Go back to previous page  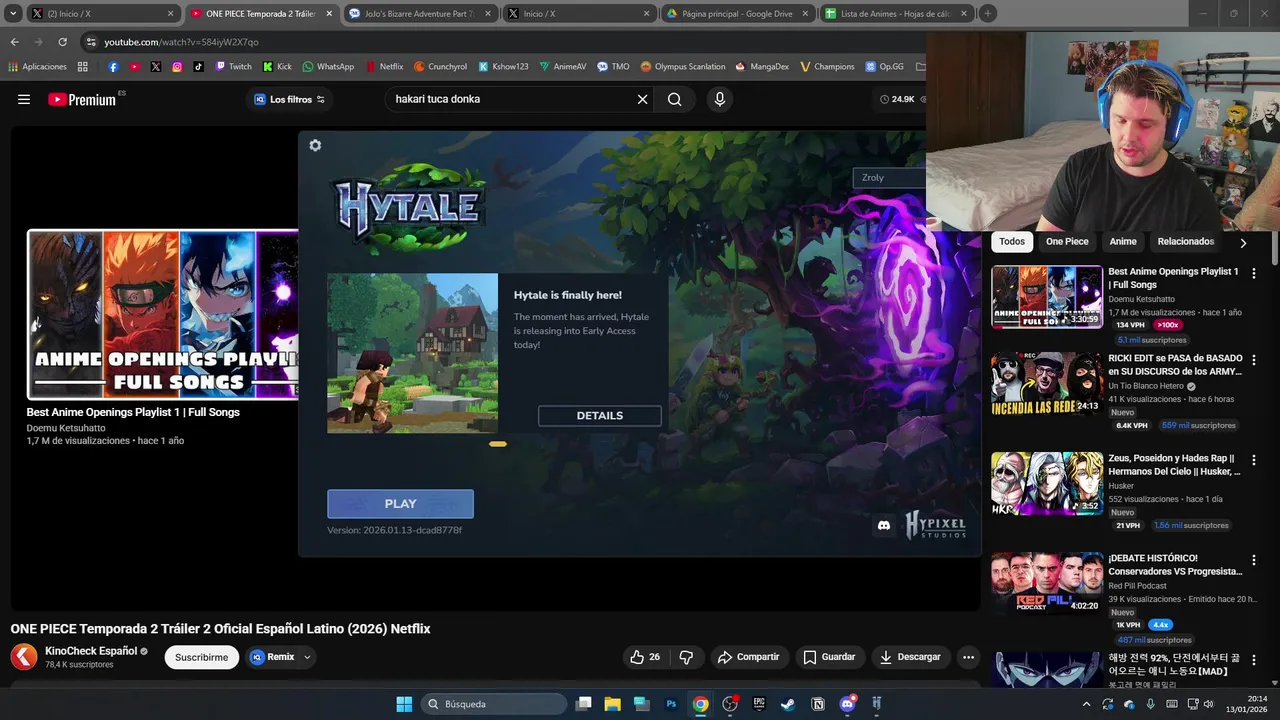click(x=14, y=42)
